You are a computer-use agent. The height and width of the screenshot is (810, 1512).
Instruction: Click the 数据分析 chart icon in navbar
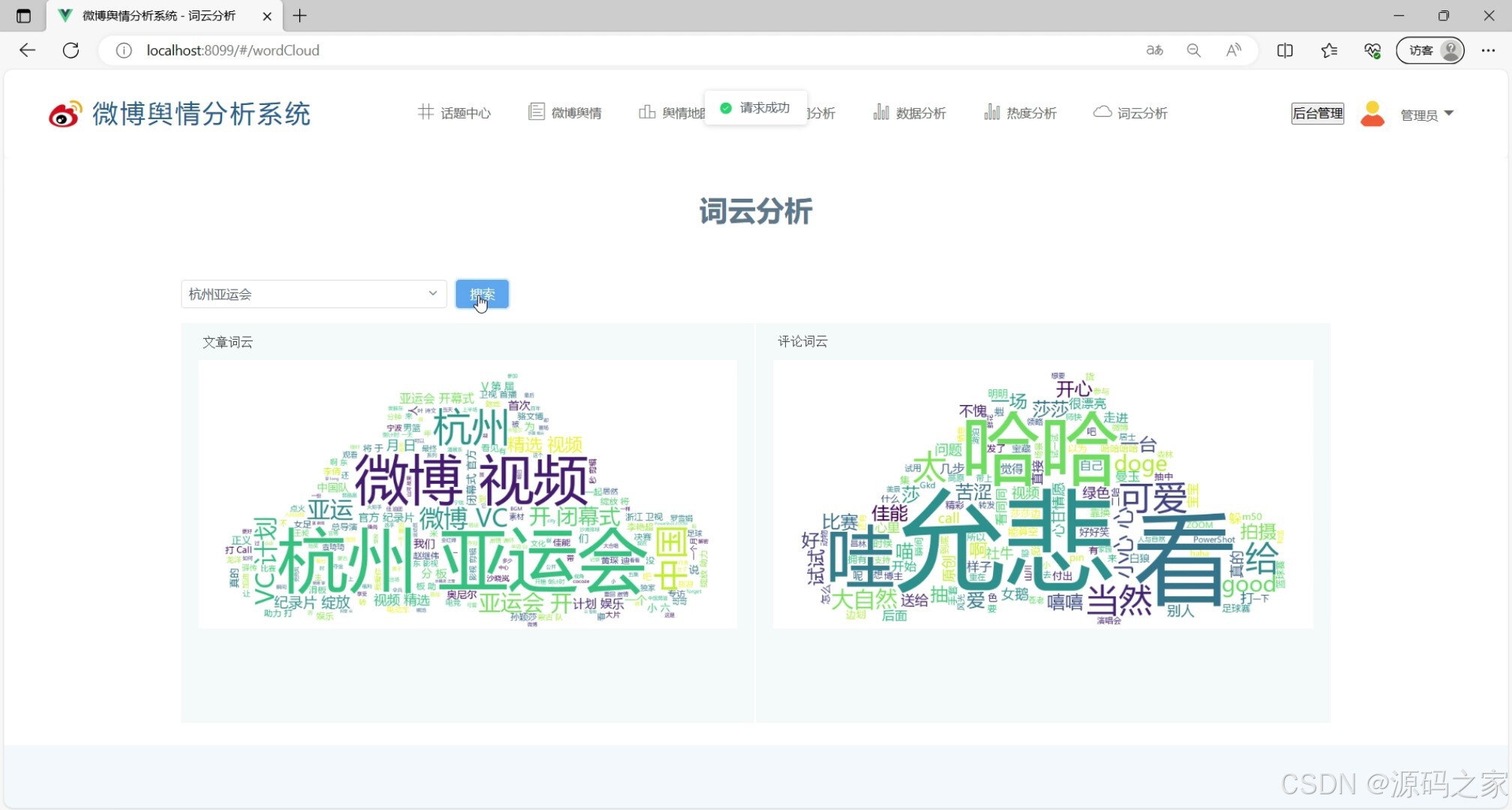point(882,112)
